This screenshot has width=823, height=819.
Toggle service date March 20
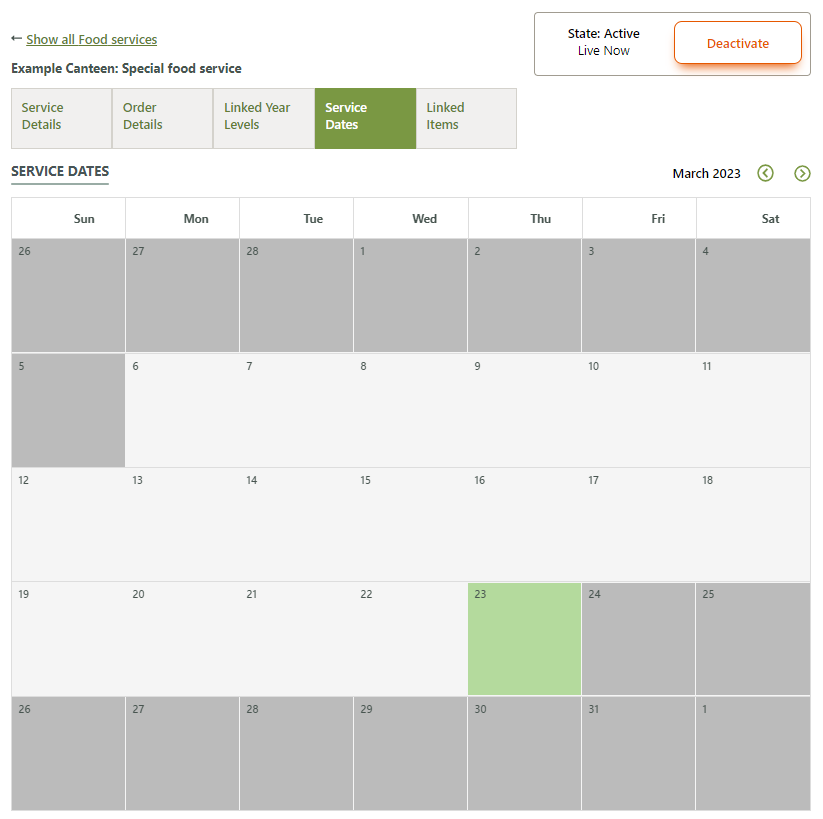tap(182, 639)
